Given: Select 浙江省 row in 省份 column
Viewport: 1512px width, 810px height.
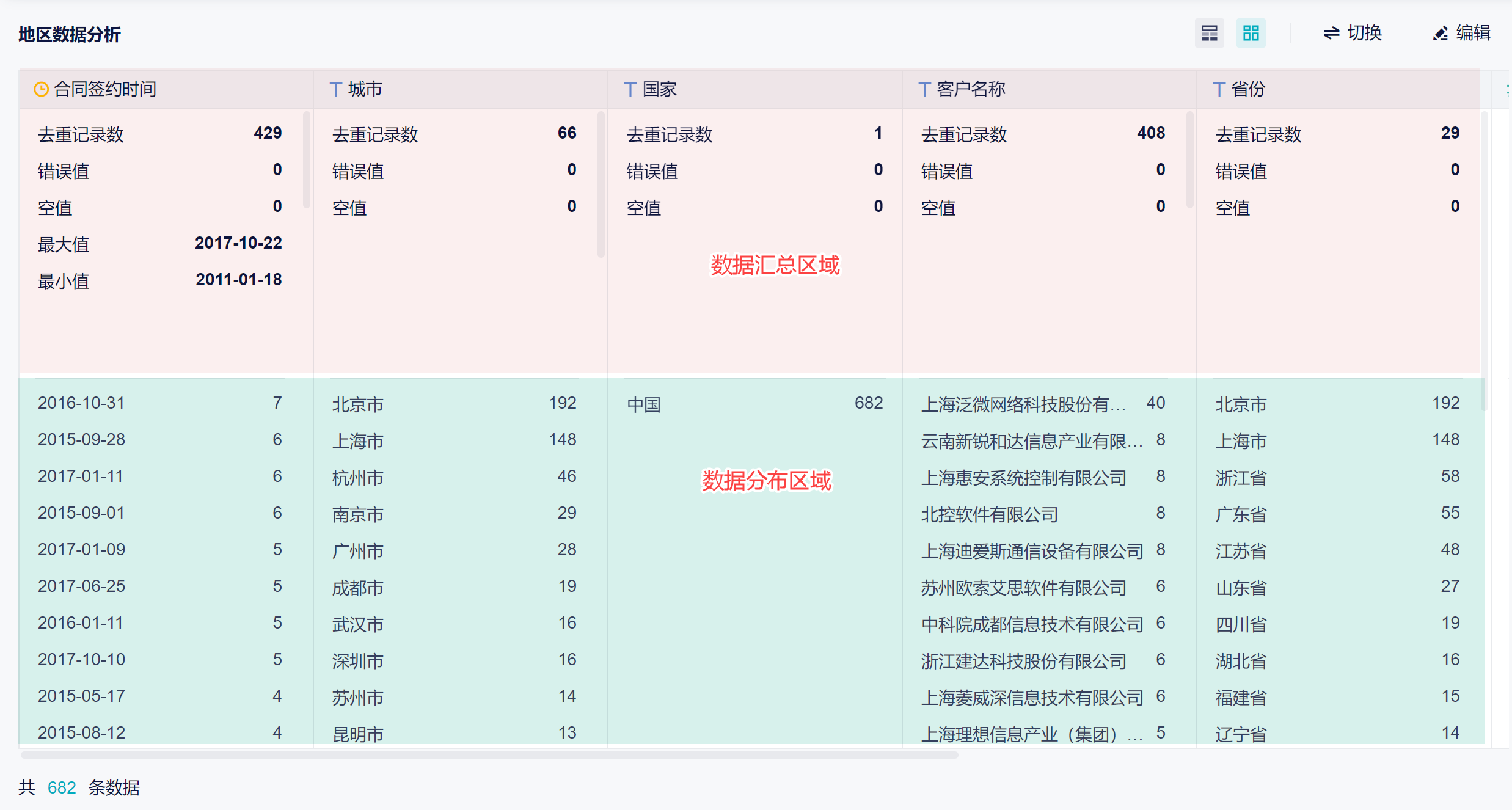Looking at the screenshot, I should pyautogui.click(x=1241, y=477).
